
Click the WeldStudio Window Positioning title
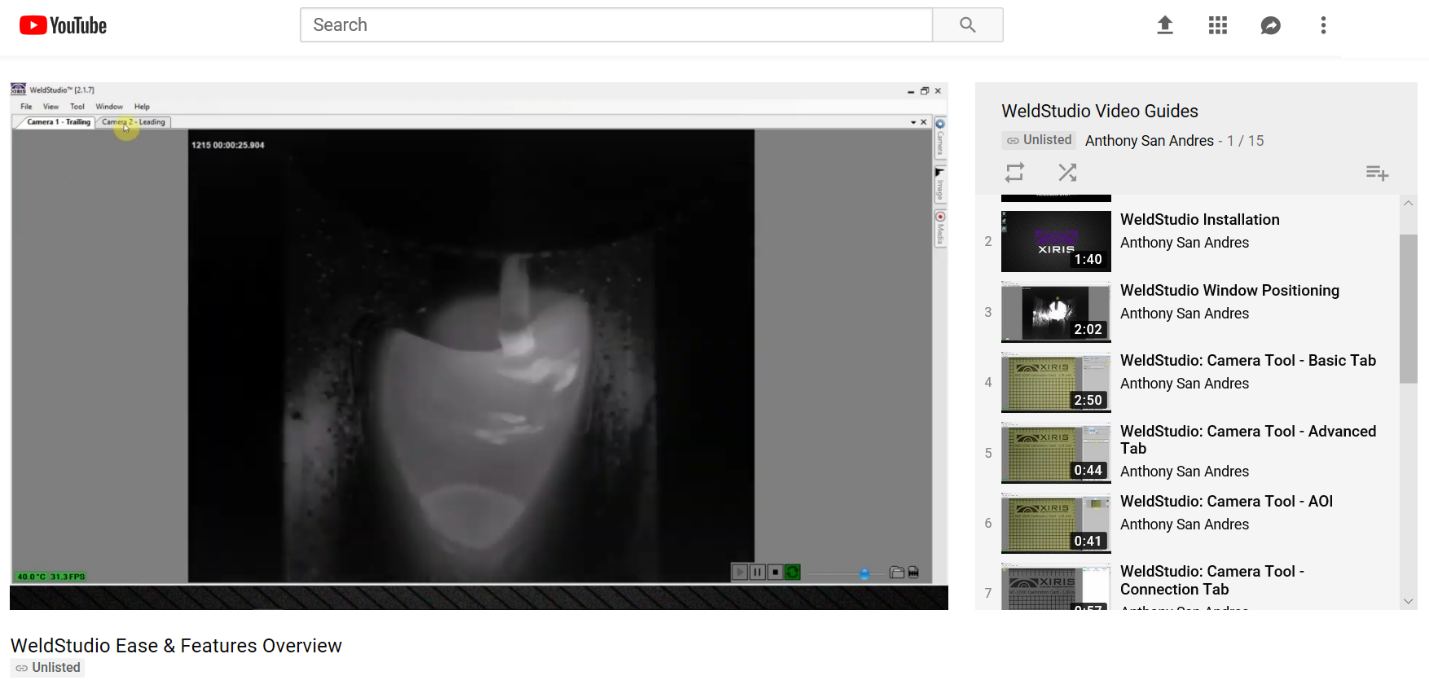pos(1230,291)
